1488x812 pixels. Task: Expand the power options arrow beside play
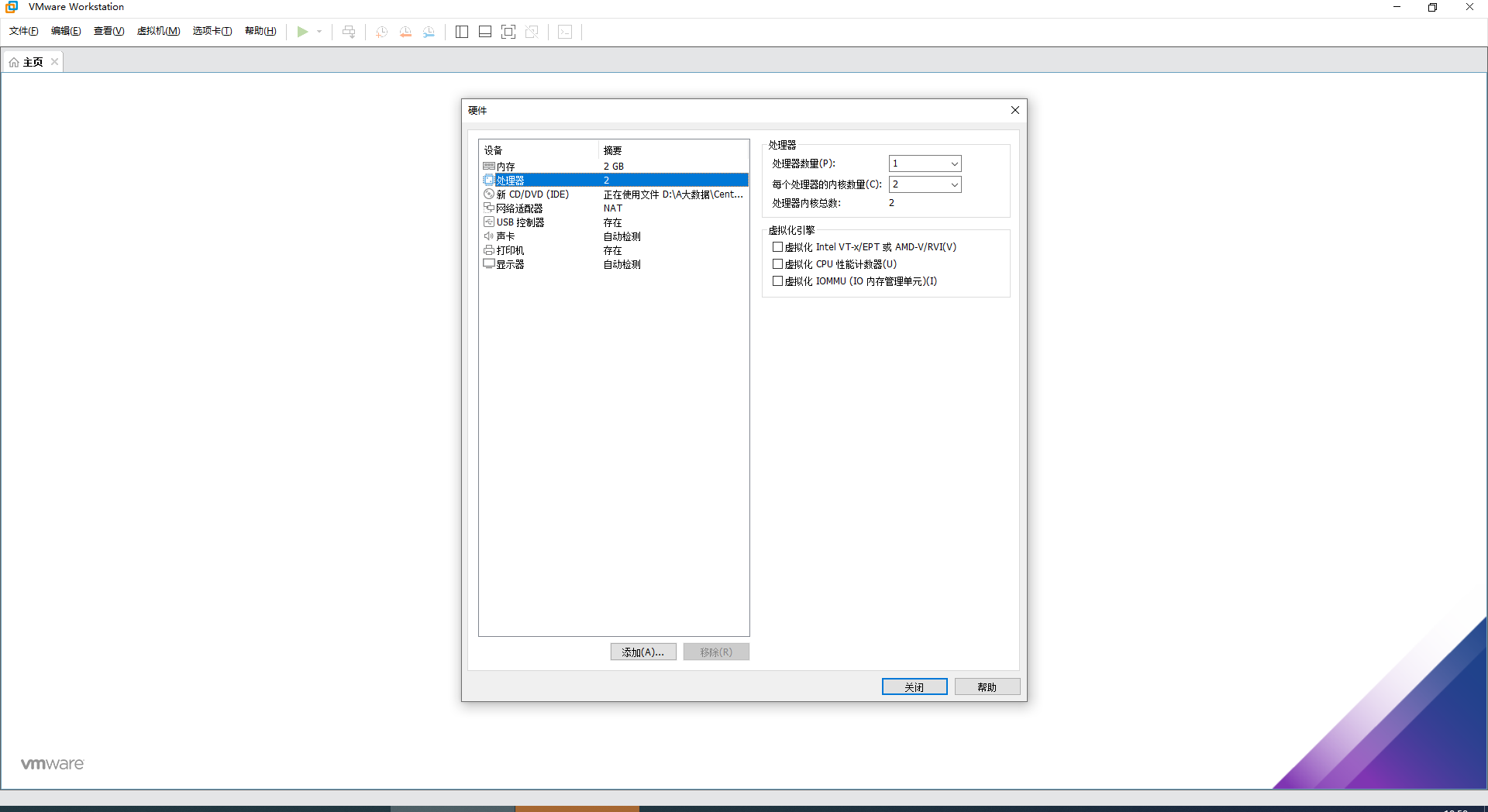click(319, 32)
